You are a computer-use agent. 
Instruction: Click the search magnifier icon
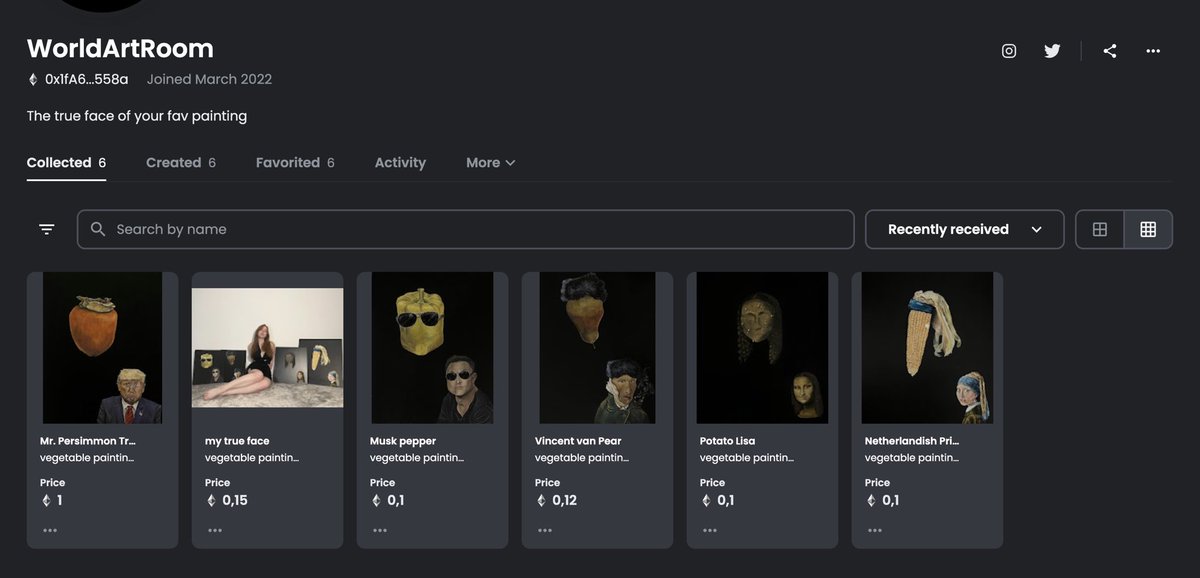98,229
